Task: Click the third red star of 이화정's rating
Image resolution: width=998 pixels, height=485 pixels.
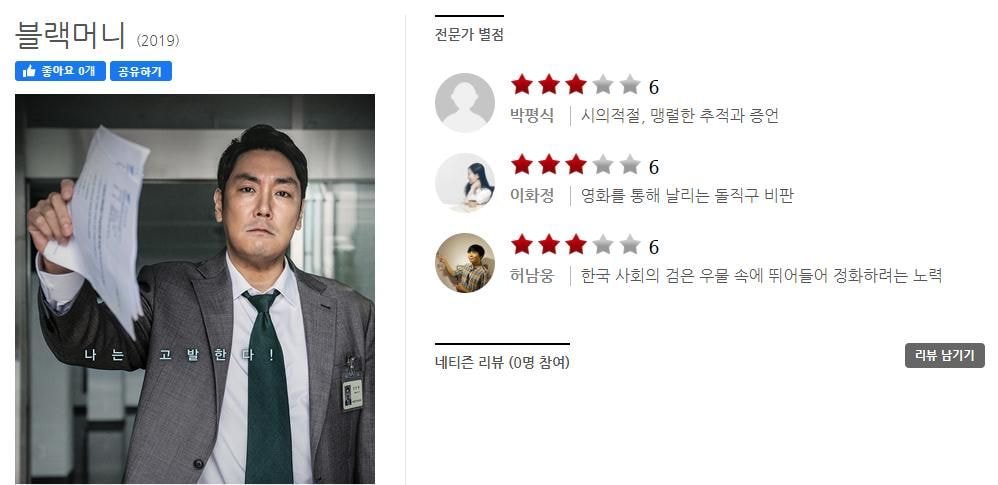Action: (575, 164)
